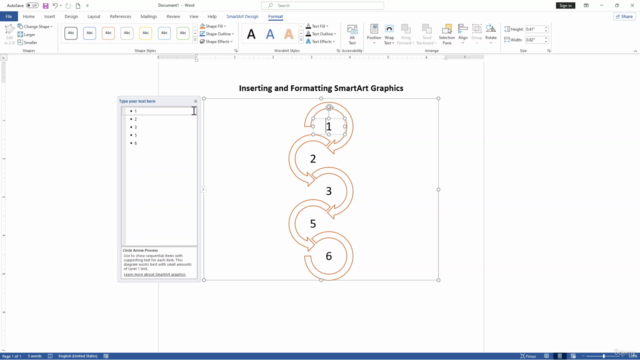Click the zoom slider handle

(x=604, y=356)
